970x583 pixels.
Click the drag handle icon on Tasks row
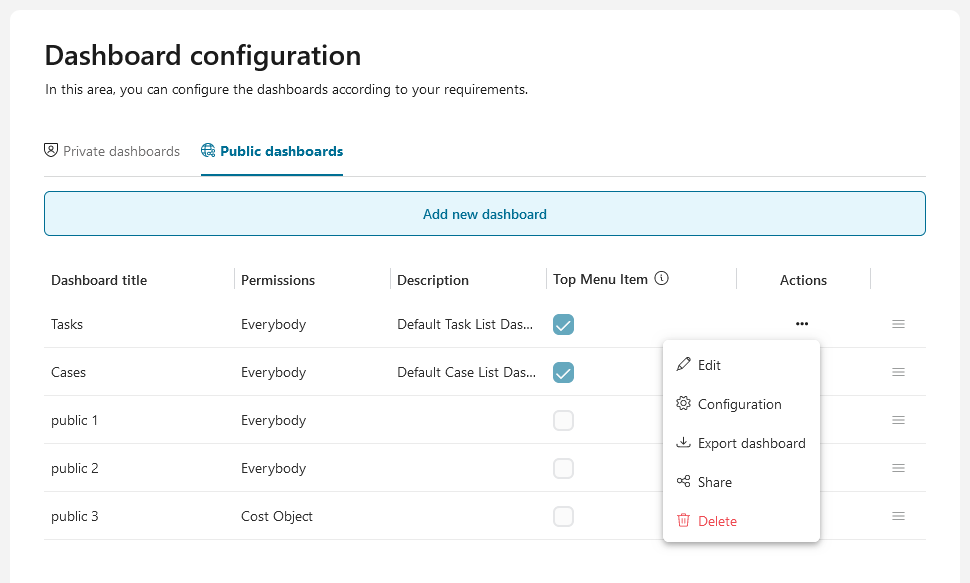coord(898,324)
